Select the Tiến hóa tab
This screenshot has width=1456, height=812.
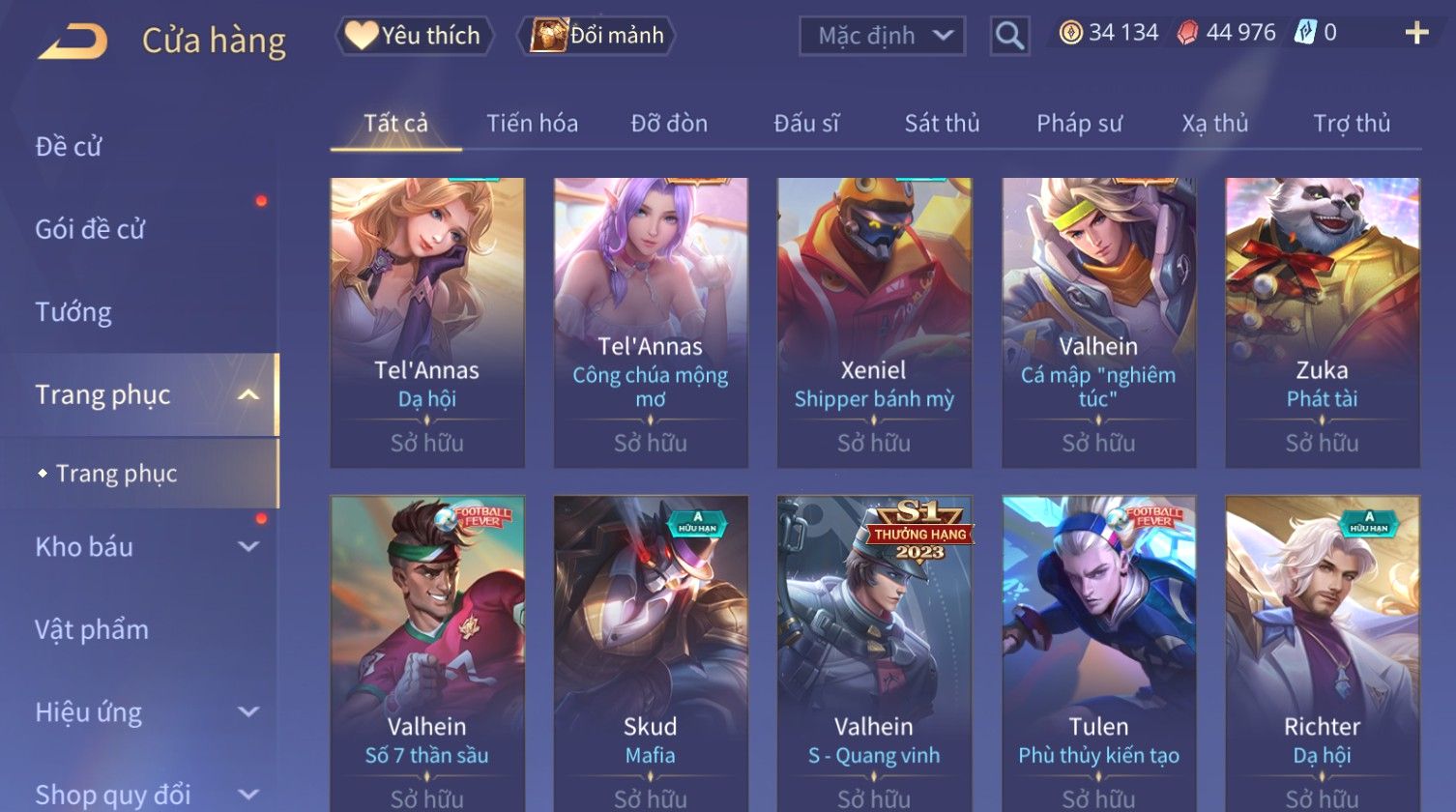pyautogui.click(x=532, y=124)
